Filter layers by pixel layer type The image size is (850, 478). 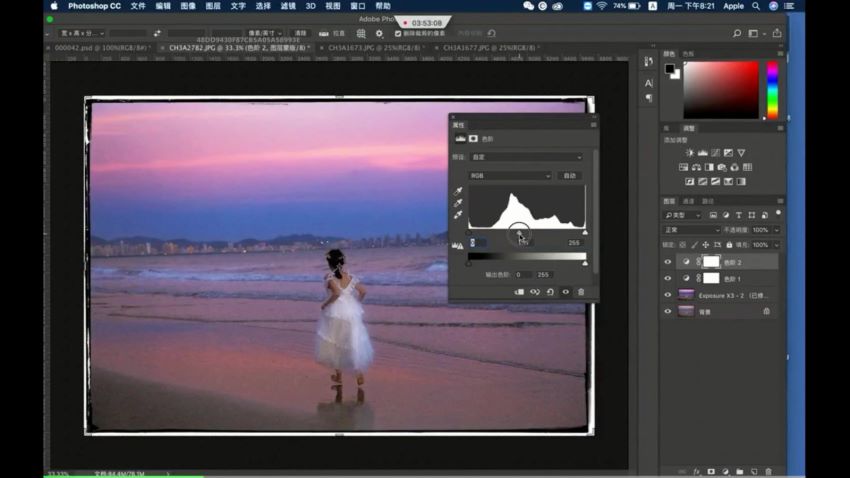coord(713,215)
